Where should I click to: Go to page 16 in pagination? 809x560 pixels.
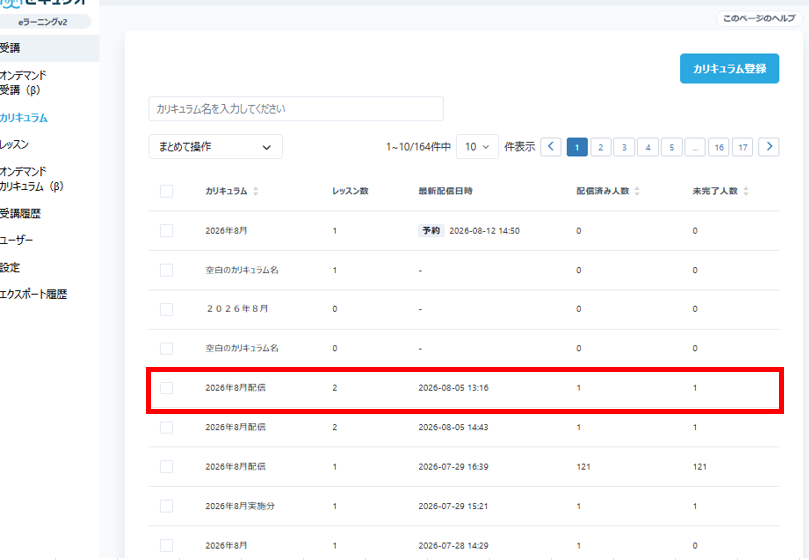point(719,147)
